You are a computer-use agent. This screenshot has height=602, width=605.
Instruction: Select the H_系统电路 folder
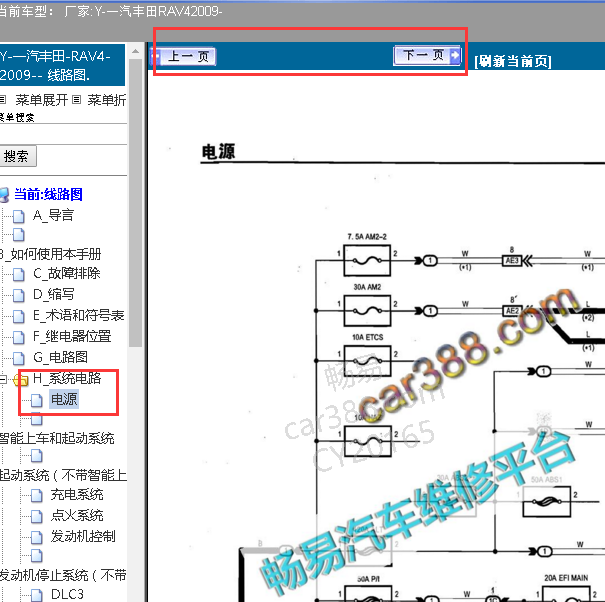(x=67, y=378)
